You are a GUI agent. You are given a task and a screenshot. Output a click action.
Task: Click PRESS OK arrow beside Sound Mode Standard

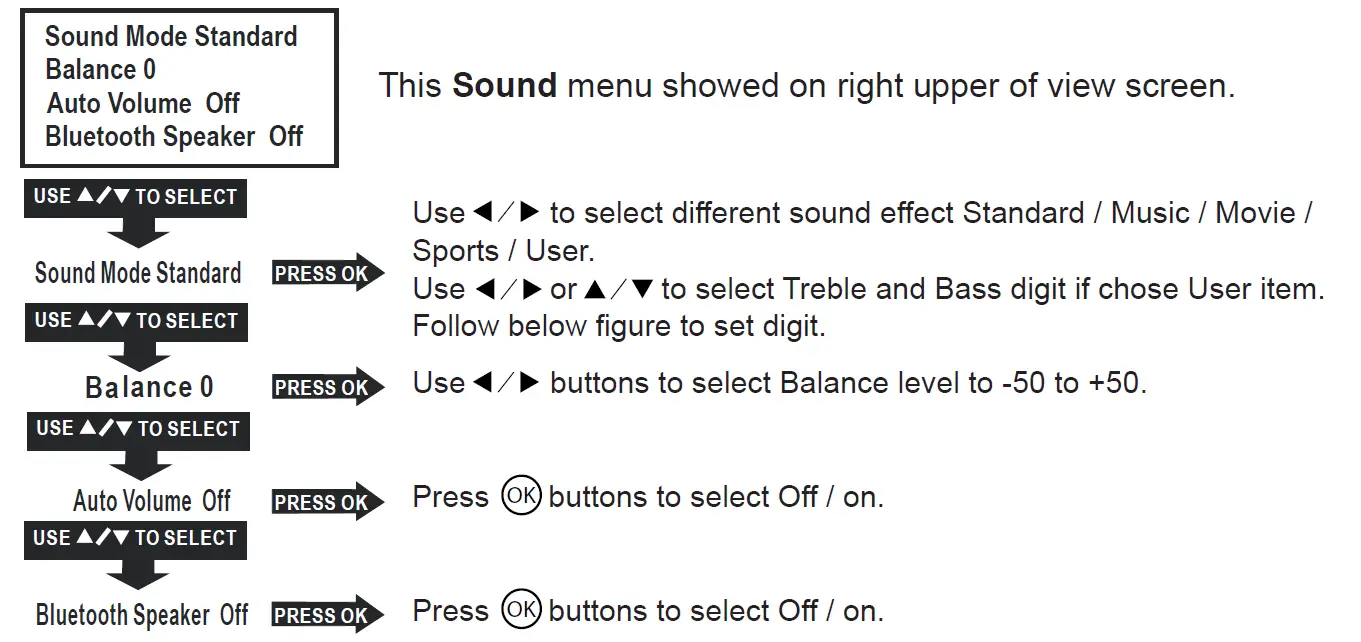(325, 273)
